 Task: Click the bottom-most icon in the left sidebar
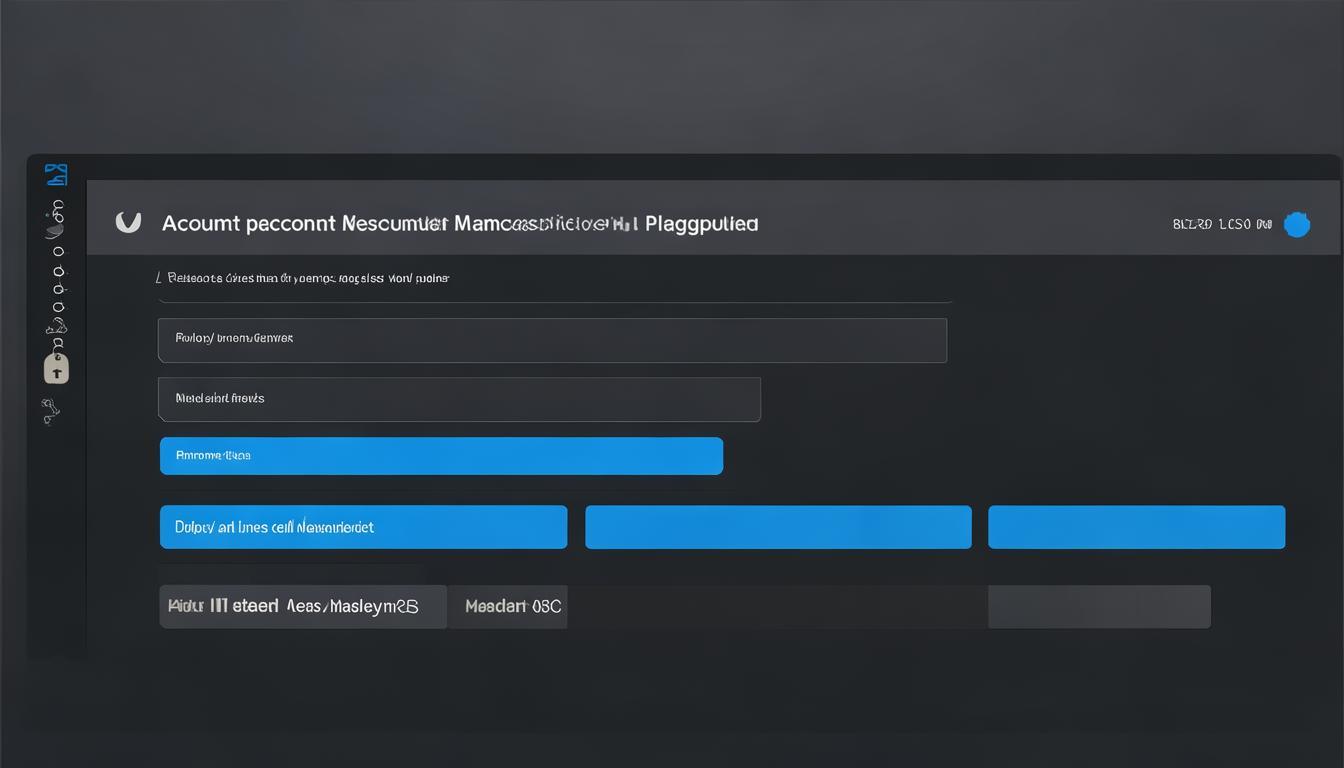coord(51,409)
